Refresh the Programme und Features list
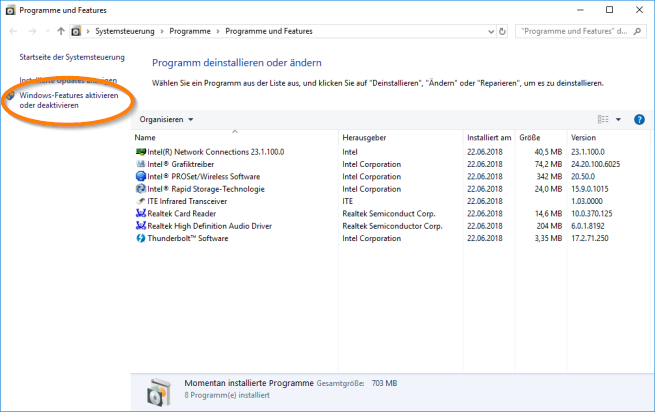The height and width of the screenshot is (412, 655). coord(503,31)
